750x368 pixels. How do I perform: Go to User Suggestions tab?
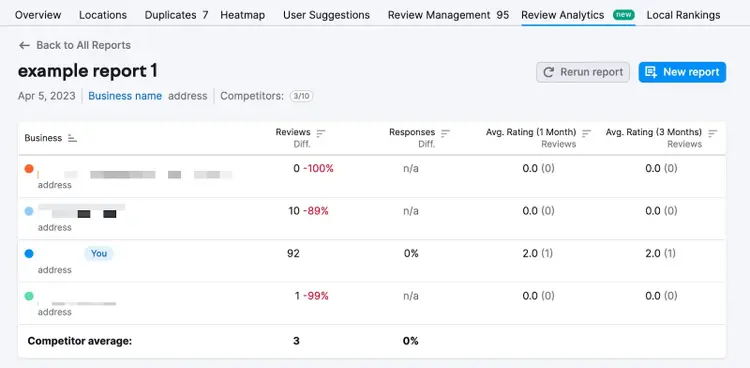coord(326,15)
